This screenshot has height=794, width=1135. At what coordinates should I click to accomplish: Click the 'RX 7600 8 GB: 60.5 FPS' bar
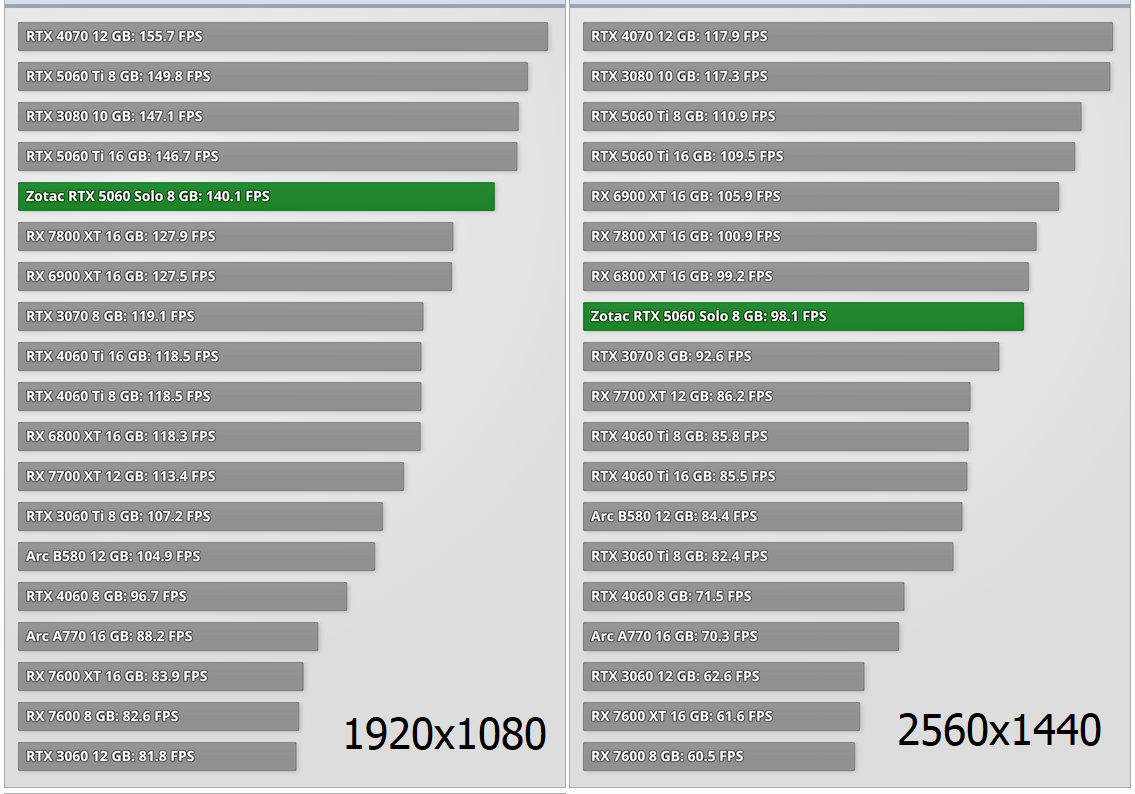(719, 756)
